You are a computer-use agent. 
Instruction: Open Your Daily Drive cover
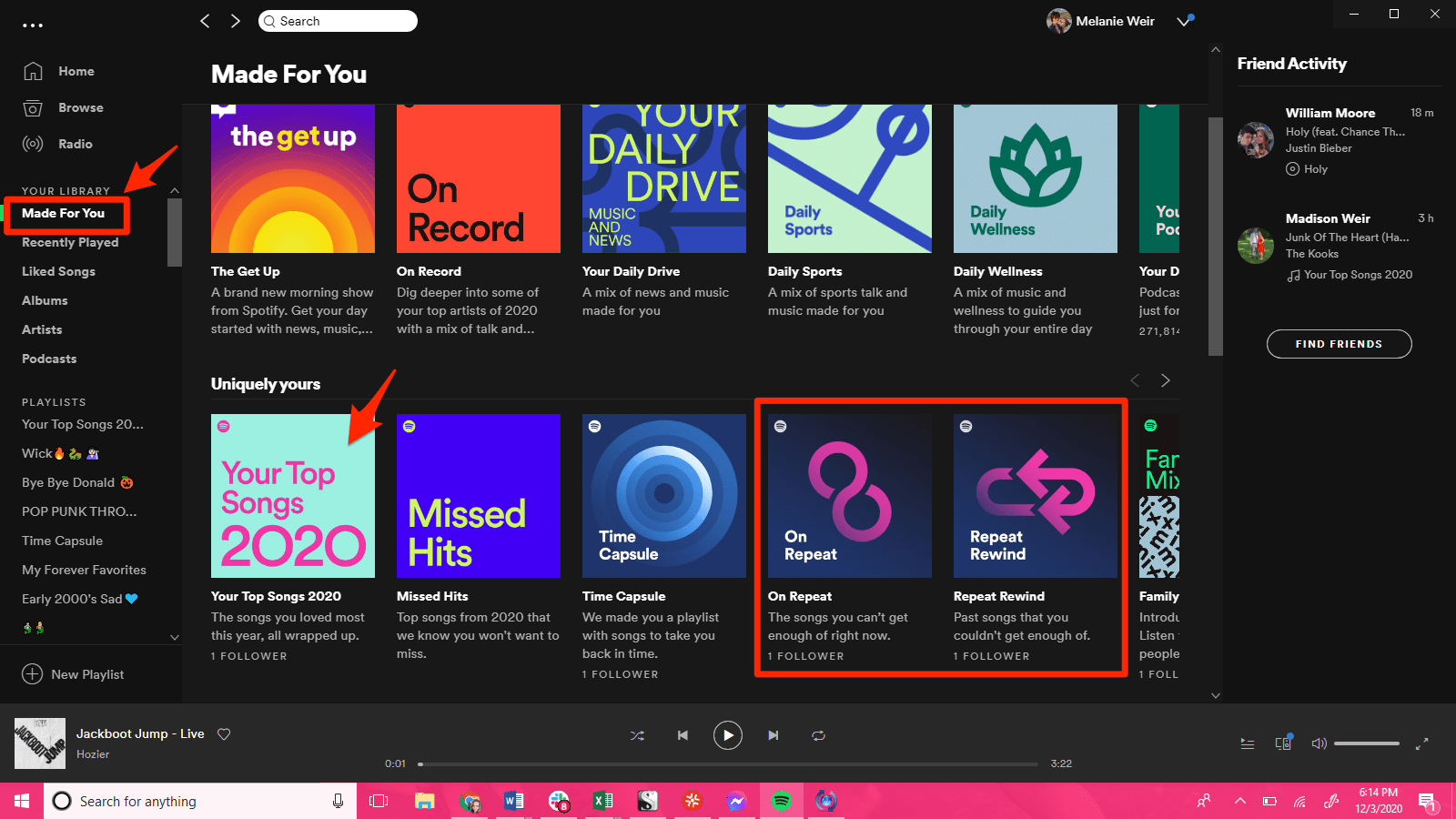coord(664,178)
